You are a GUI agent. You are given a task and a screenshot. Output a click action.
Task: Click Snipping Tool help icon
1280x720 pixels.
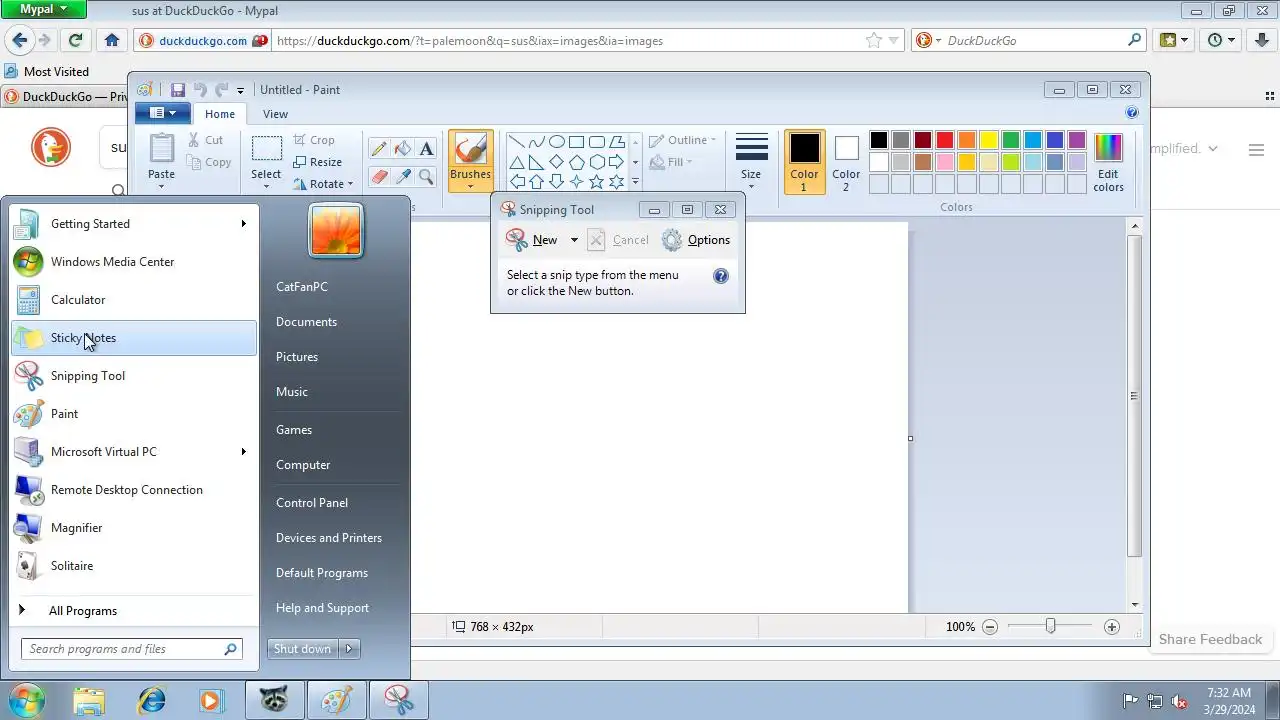721,276
